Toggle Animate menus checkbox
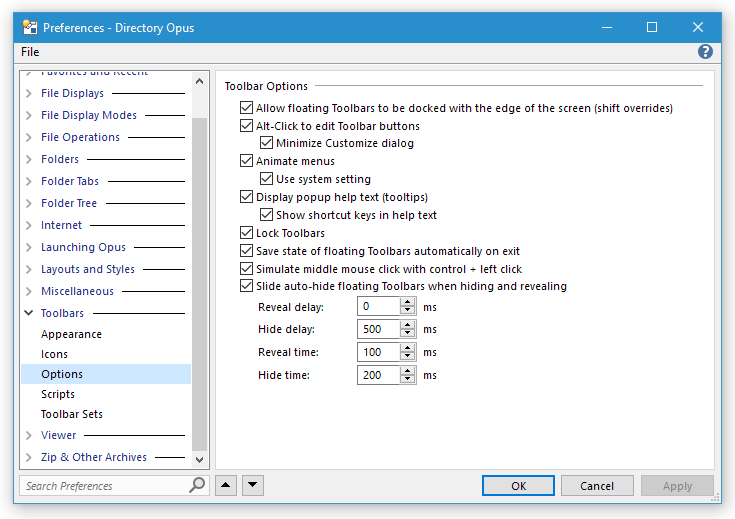The height and width of the screenshot is (519, 735). click(246, 161)
